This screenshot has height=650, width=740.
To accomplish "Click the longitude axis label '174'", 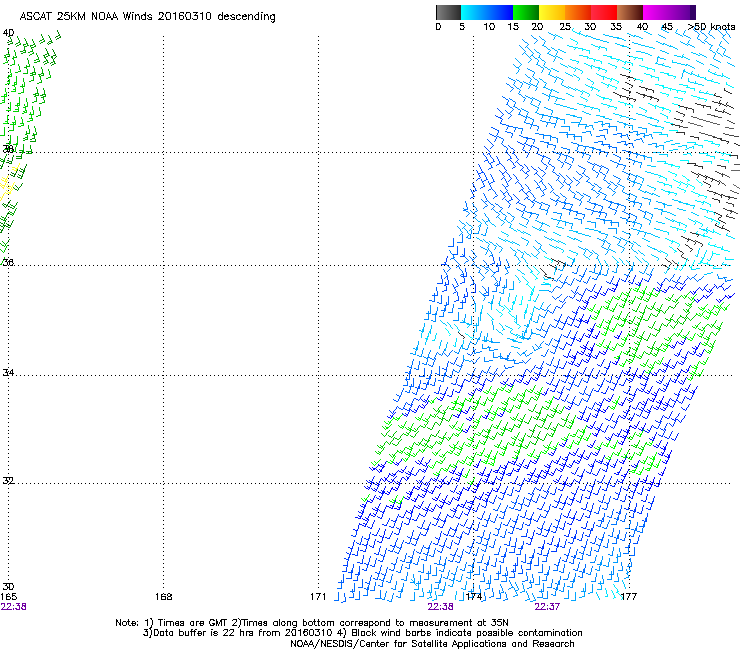I will pyautogui.click(x=474, y=597).
